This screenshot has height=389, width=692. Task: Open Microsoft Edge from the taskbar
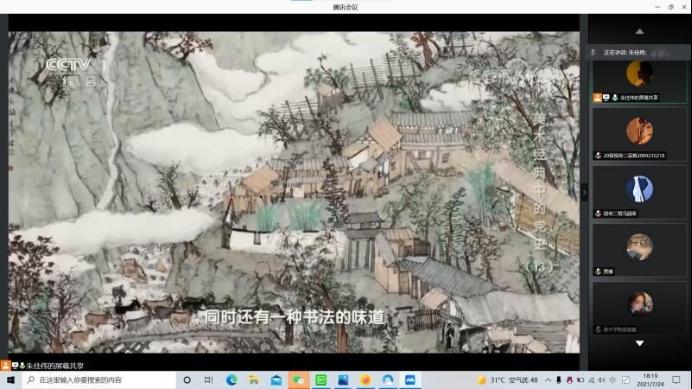click(x=231, y=380)
